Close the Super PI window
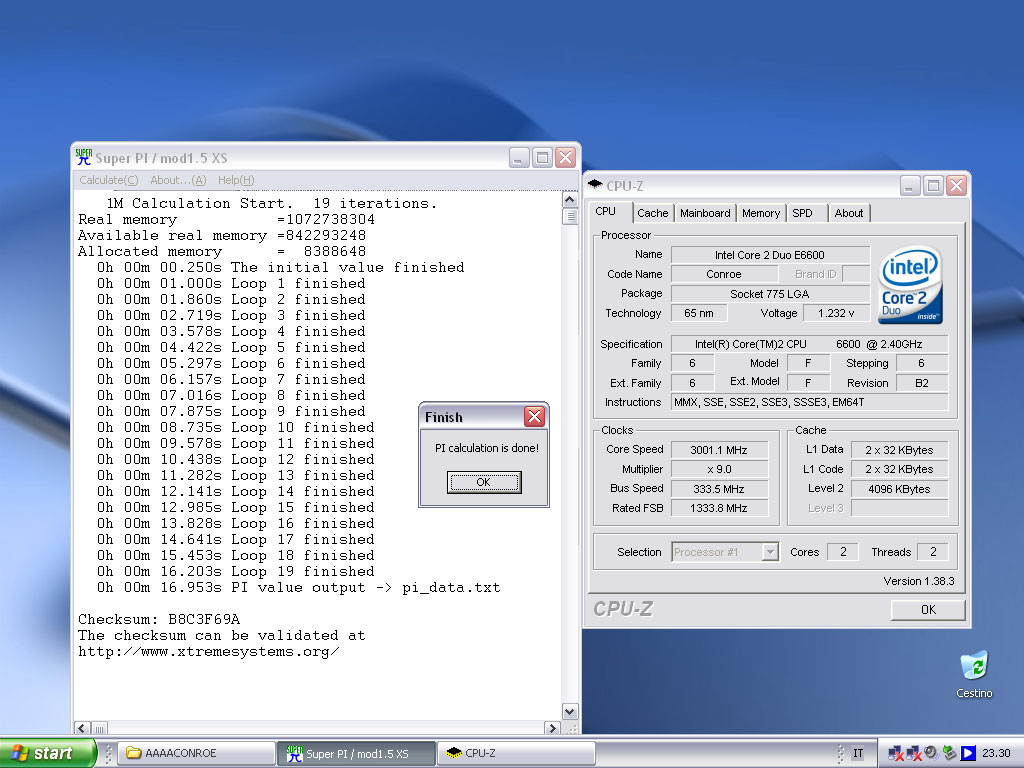 [565, 157]
